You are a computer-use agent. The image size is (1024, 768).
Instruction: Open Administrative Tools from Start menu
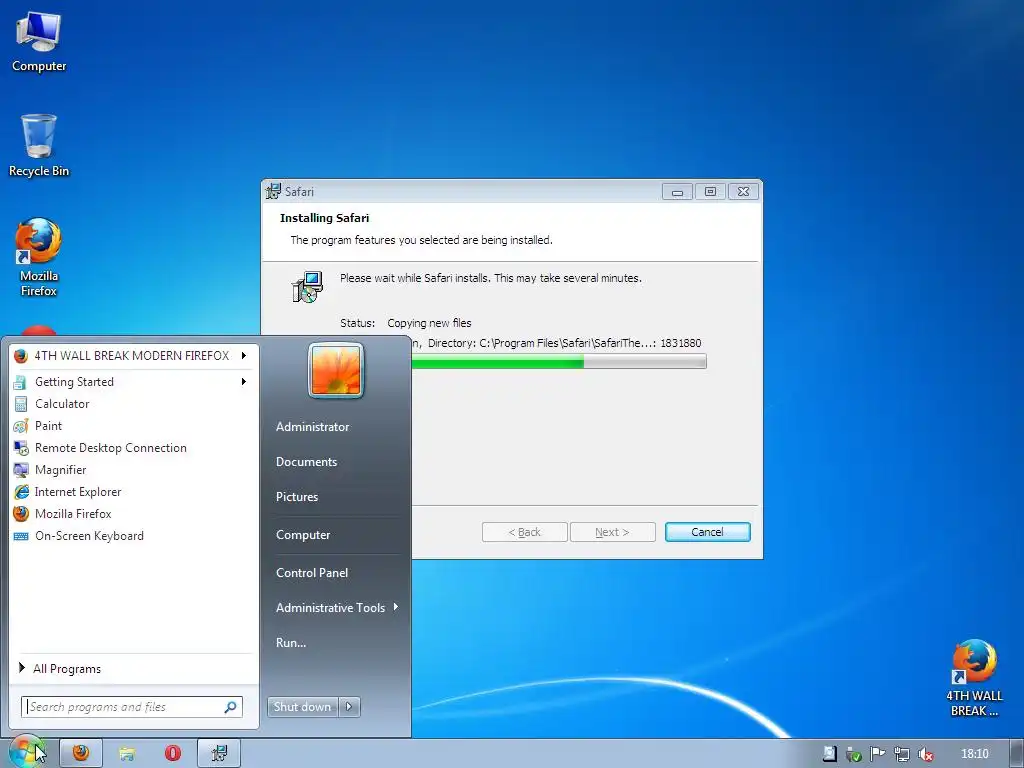click(x=330, y=607)
